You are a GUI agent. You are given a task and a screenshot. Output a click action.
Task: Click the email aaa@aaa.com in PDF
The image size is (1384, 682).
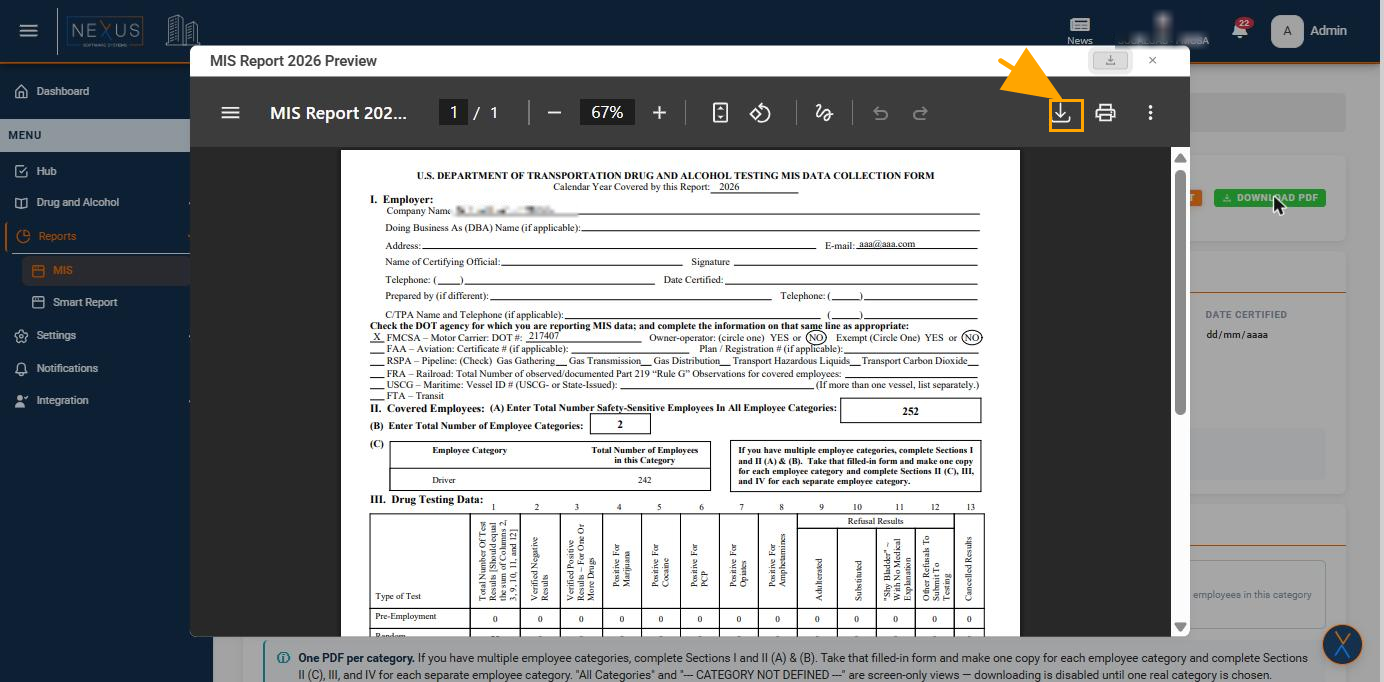(x=886, y=244)
